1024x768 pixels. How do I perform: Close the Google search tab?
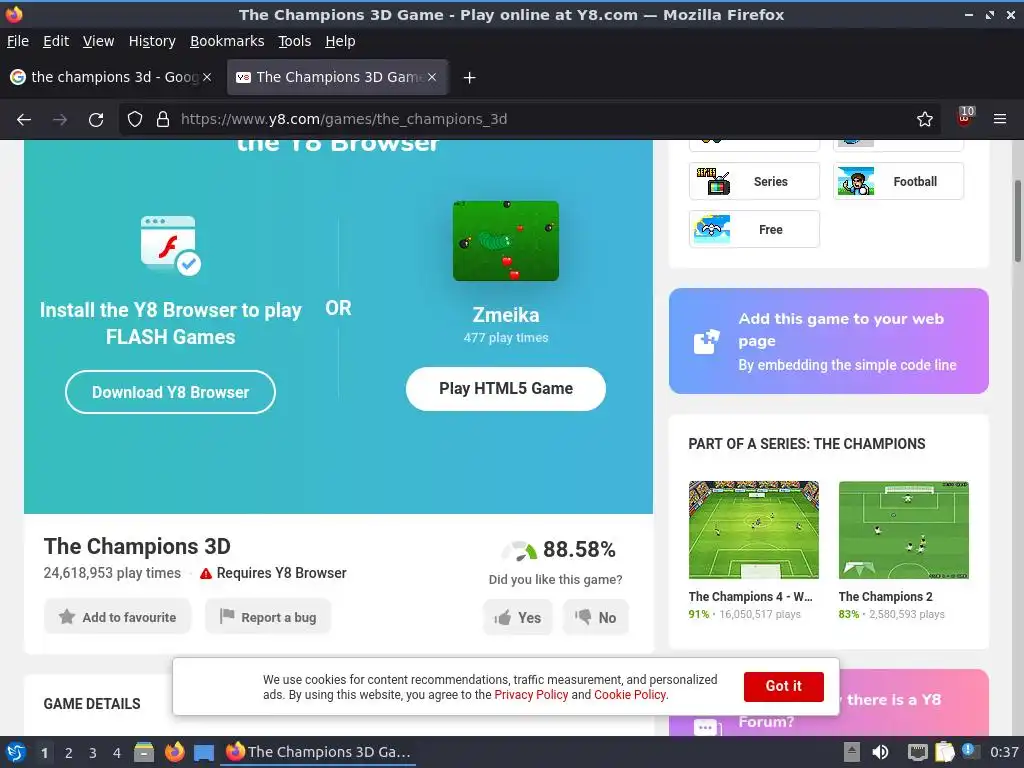pos(207,77)
